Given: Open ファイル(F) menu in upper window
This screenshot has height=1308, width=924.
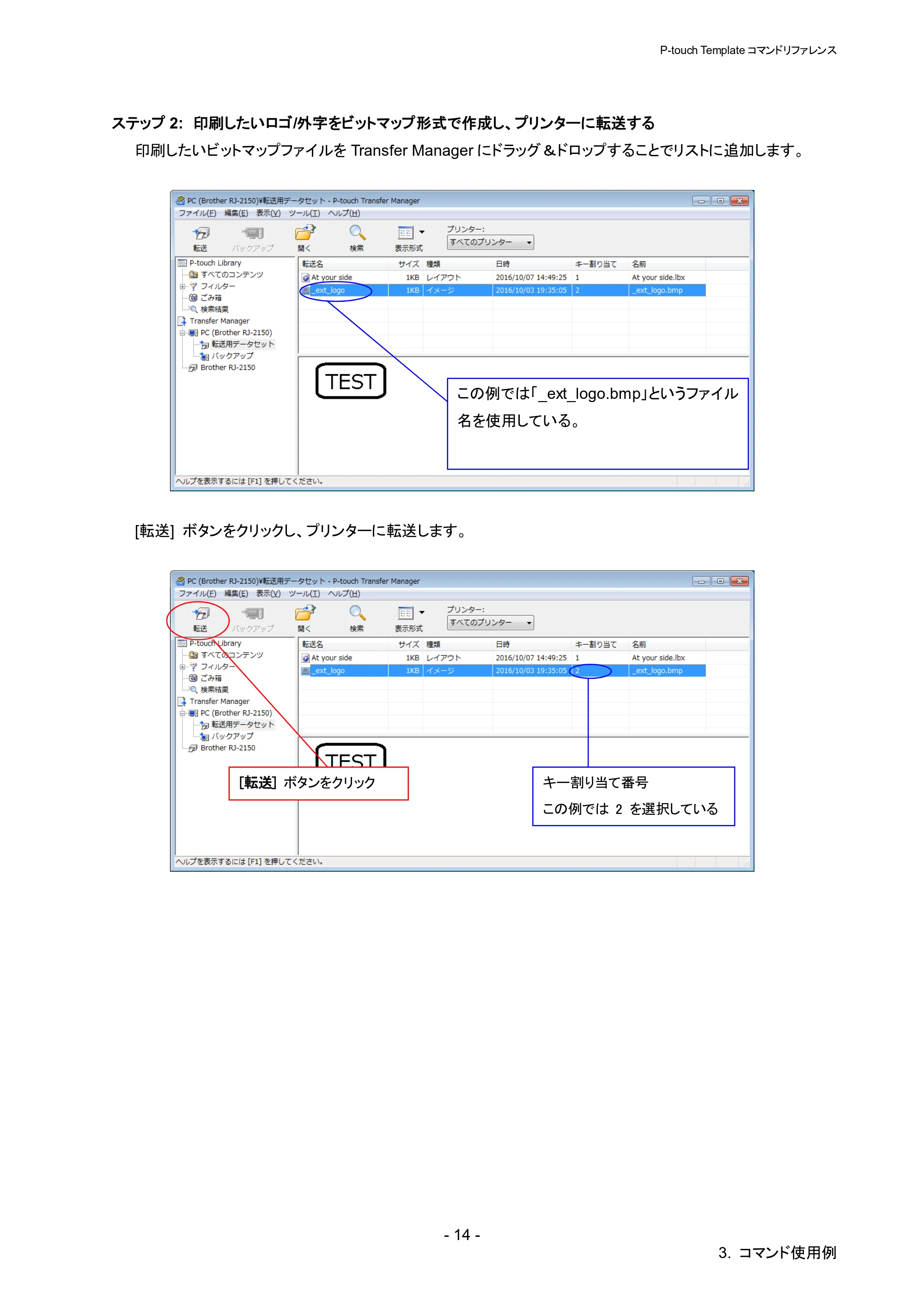Looking at the screenshot, I should tap(197, 214).
